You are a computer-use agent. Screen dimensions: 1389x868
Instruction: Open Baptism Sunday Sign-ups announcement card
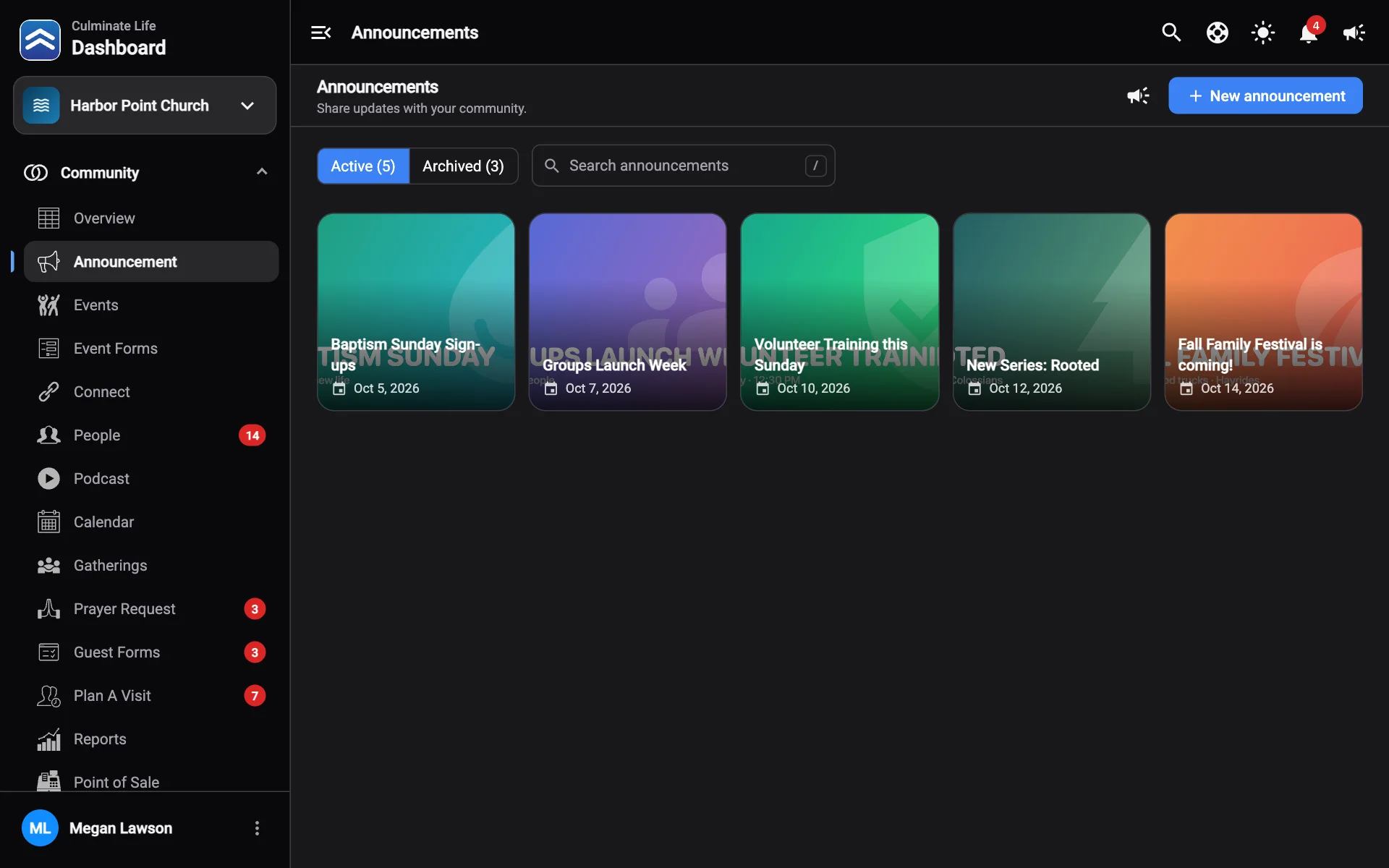[416, 312]
